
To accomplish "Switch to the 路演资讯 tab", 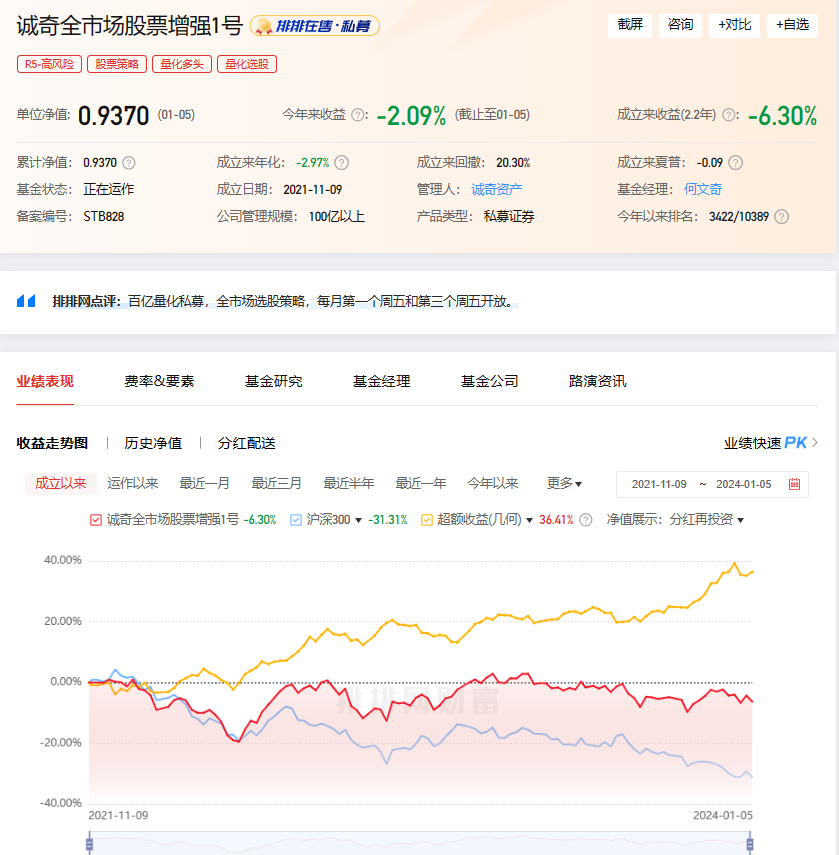I will [597, 381].
